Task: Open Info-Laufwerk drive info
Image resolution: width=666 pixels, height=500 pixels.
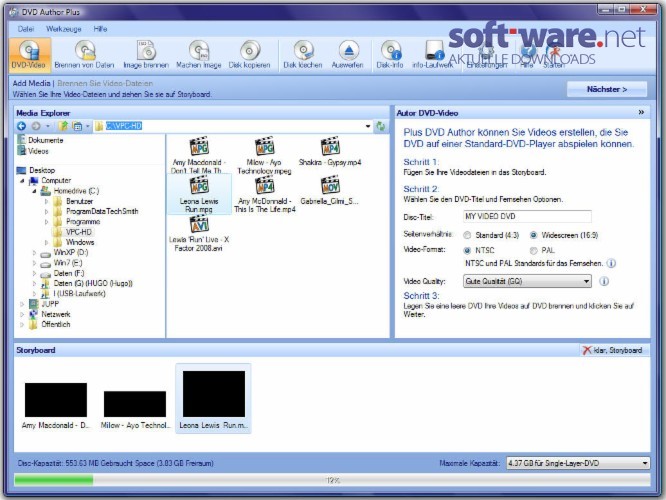Action: 432,54
